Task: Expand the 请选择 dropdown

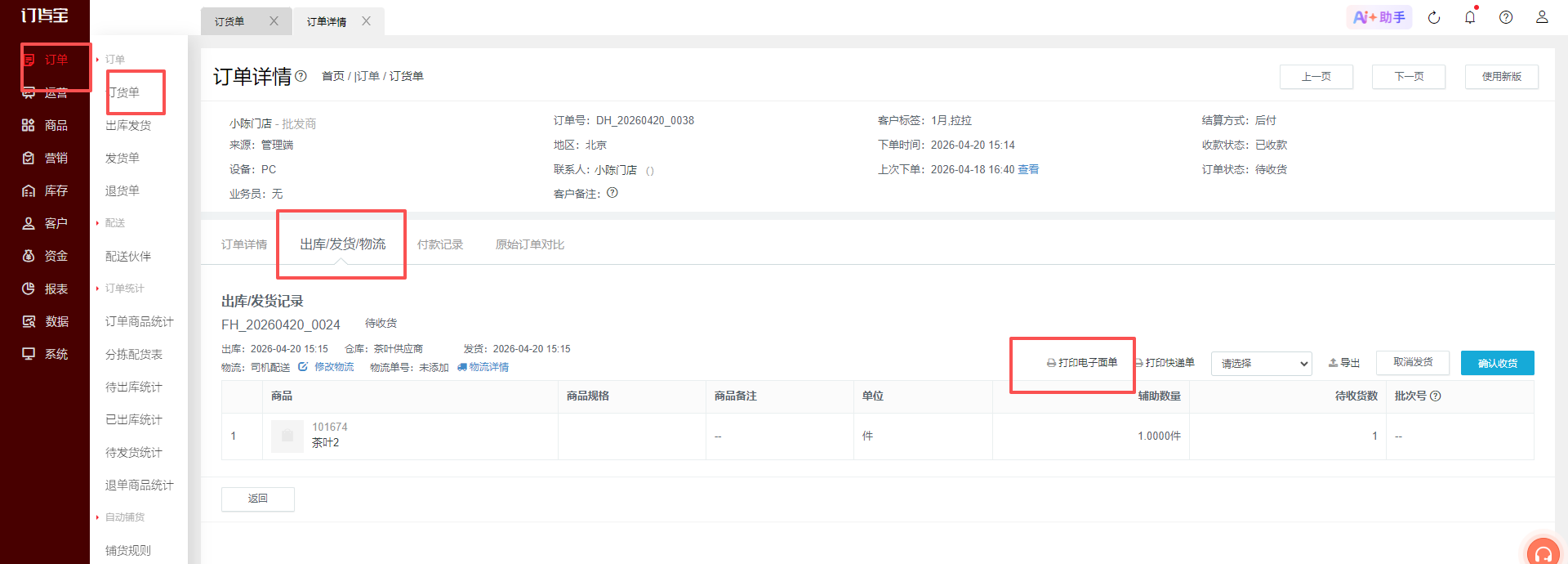Action: (1261, 364)
